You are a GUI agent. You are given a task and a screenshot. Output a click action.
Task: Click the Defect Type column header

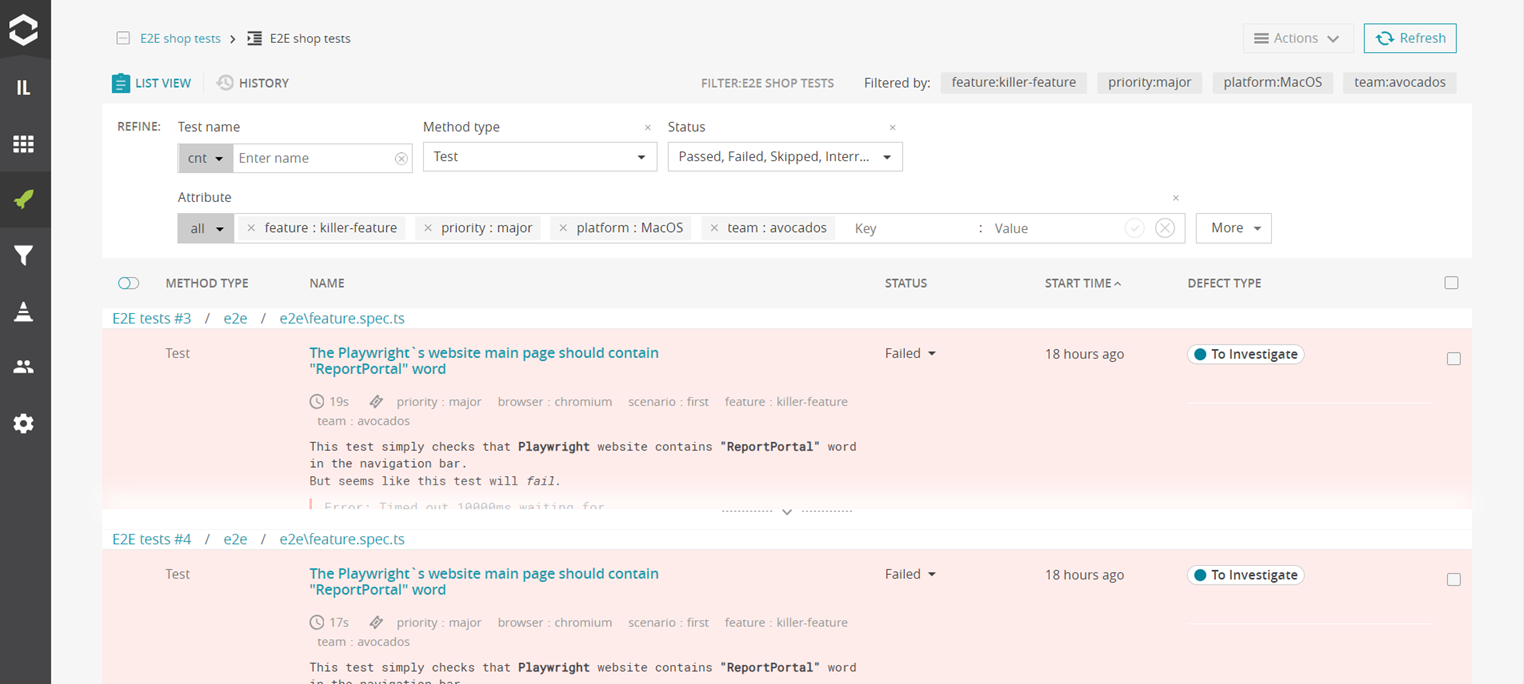click(x=1224, y=283)
